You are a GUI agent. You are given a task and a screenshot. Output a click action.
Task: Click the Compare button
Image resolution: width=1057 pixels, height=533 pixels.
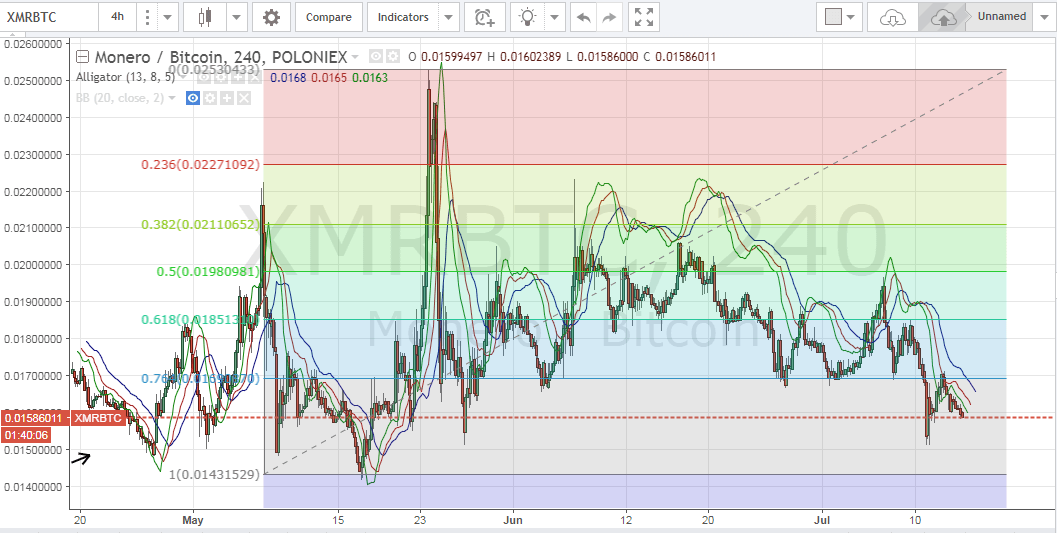[x=329, y=18]
